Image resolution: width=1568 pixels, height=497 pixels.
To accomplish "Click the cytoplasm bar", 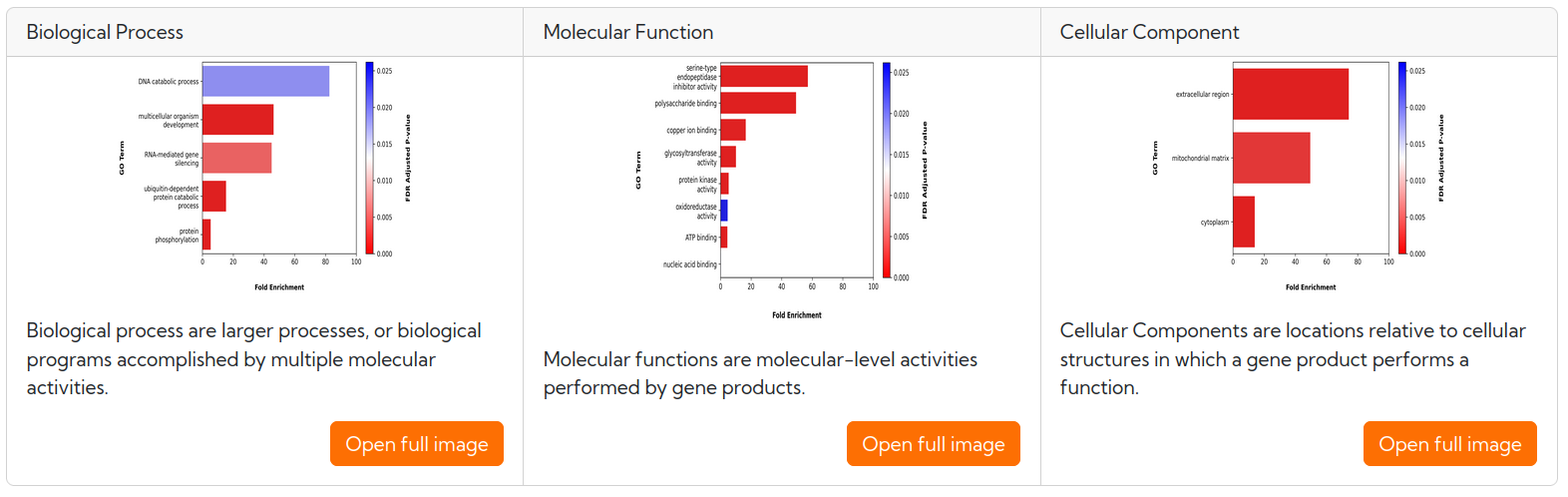I will coord(1244,222).
